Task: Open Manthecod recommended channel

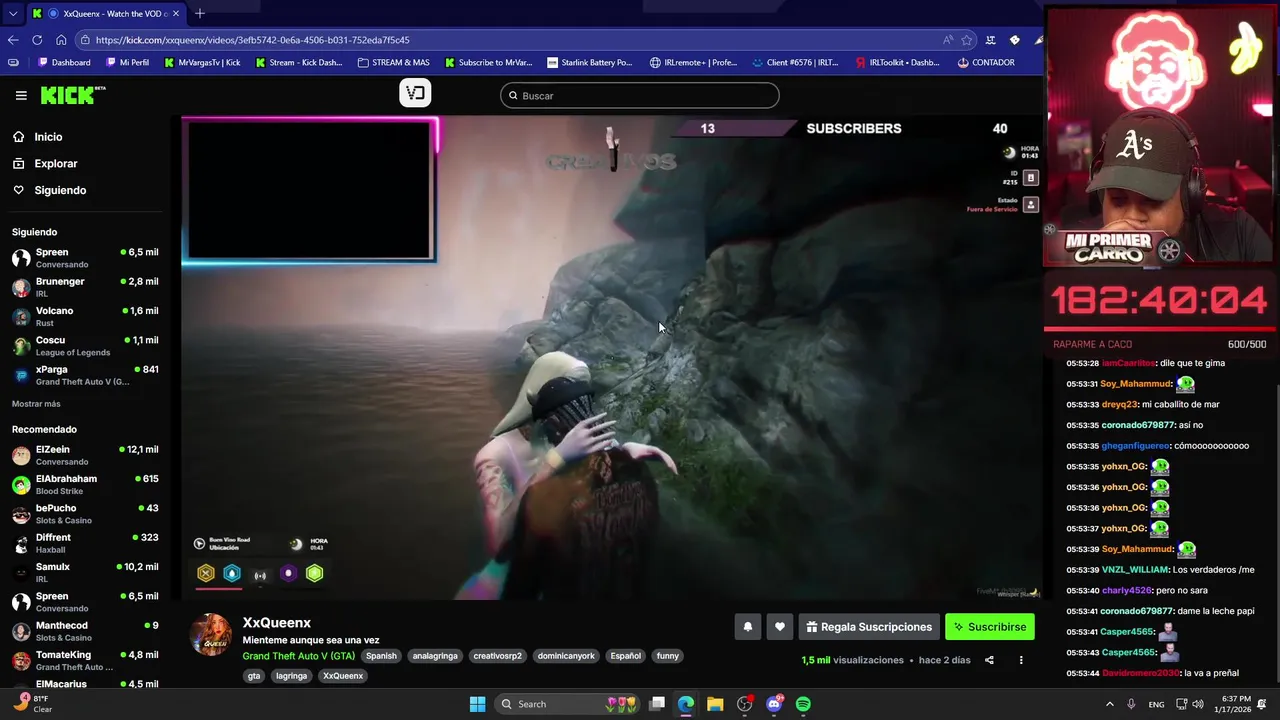Action: [85, 631]
